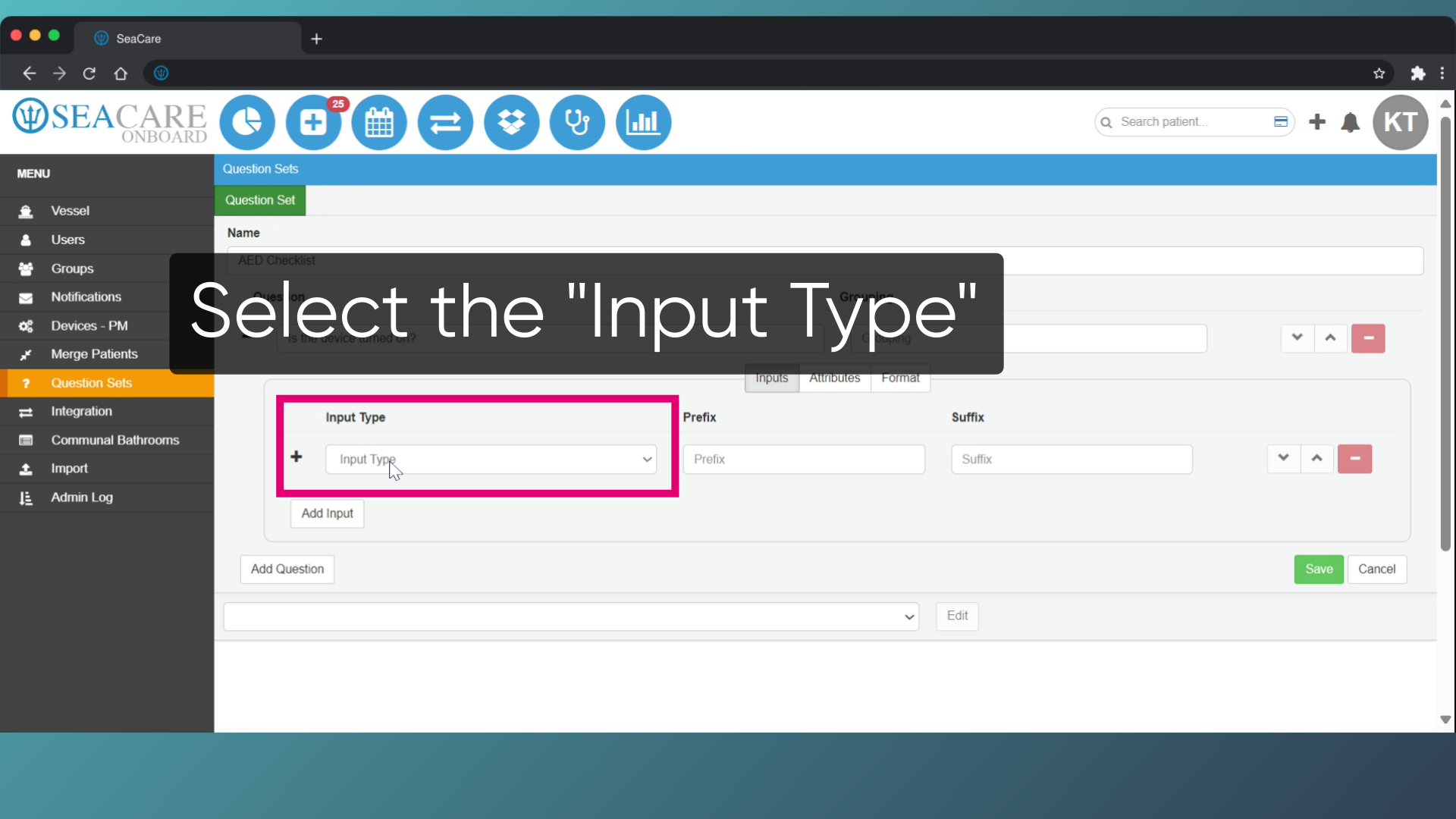Open Communal Bathrooms in the side menu

coord(107,441)
